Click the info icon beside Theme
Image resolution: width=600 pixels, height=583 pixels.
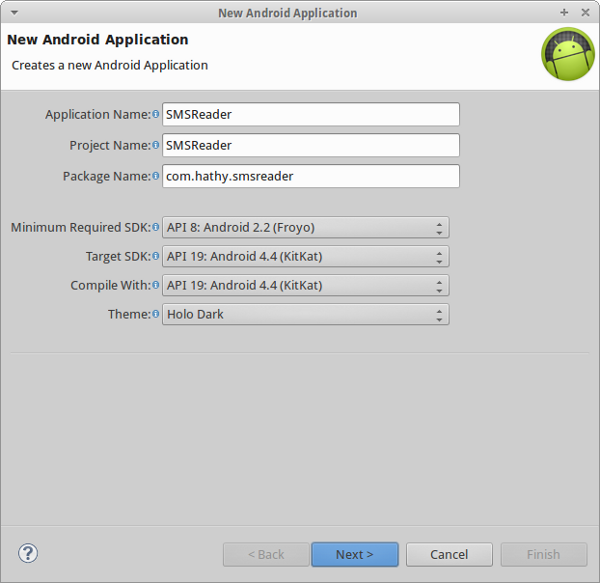pos(155,314)
